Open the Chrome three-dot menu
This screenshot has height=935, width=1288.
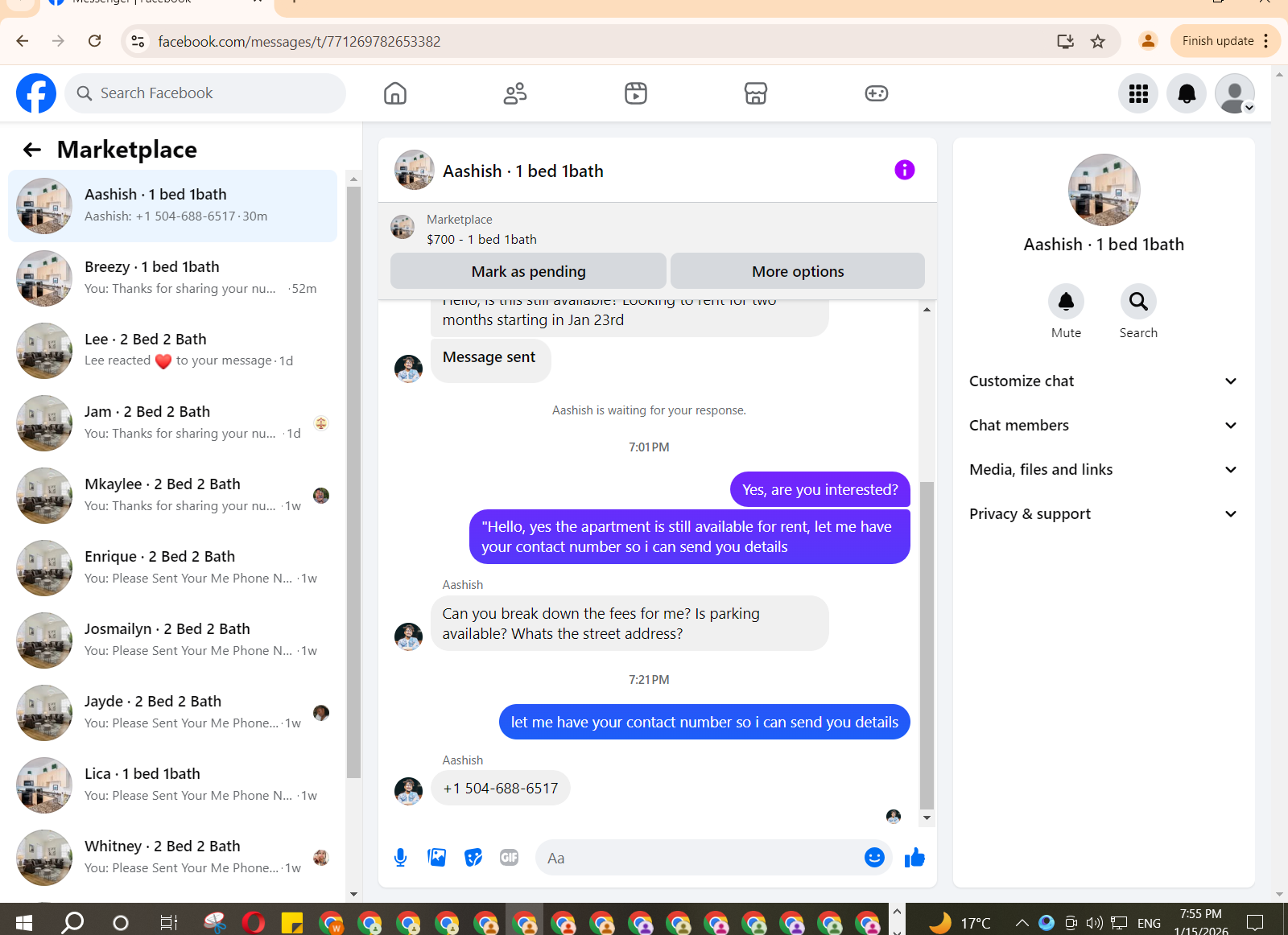[1266, 41]
